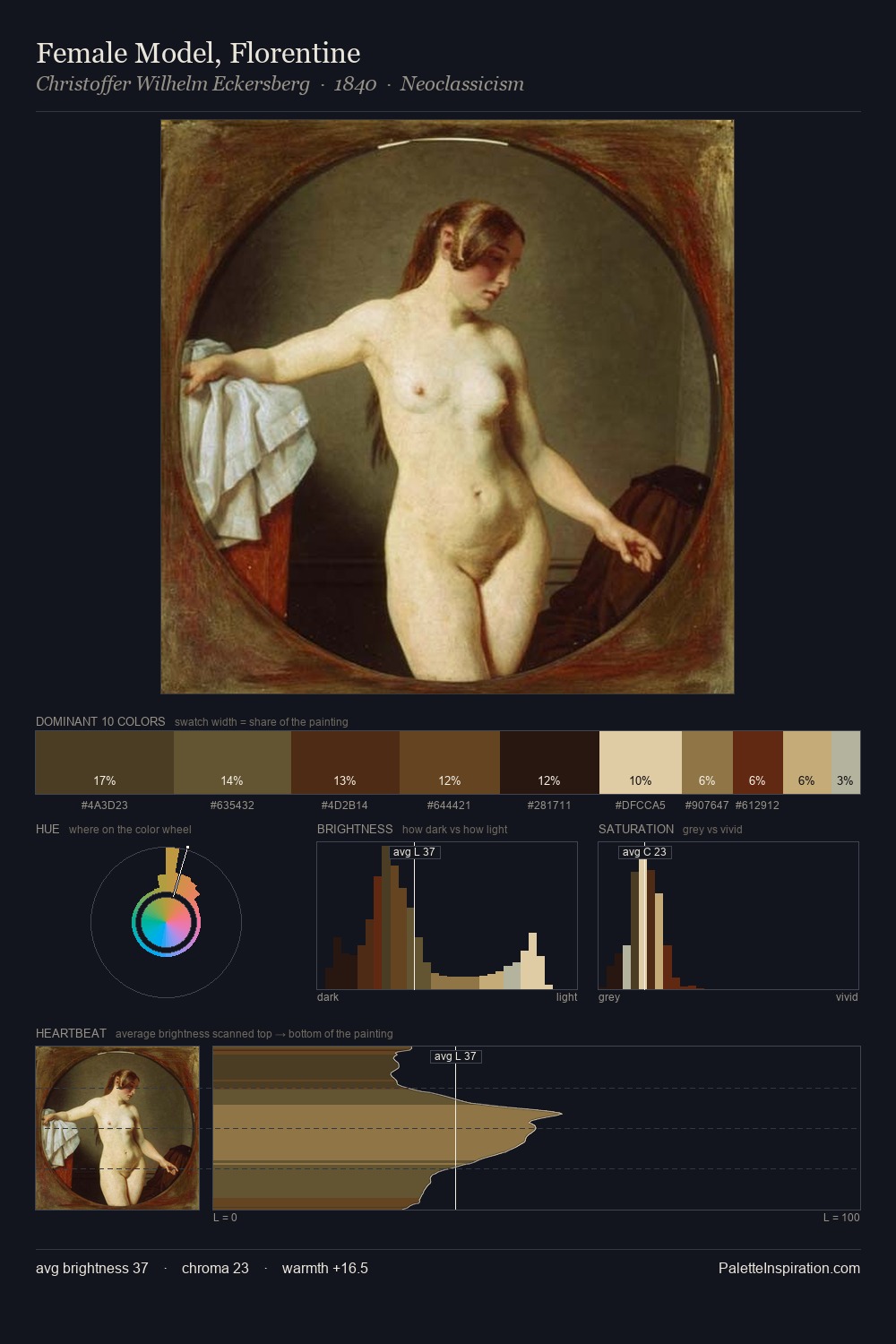Click the BRIGHTNESS section heading
Screen dimensions: 896x1344
pyautogui.click(x=355, y=829)
